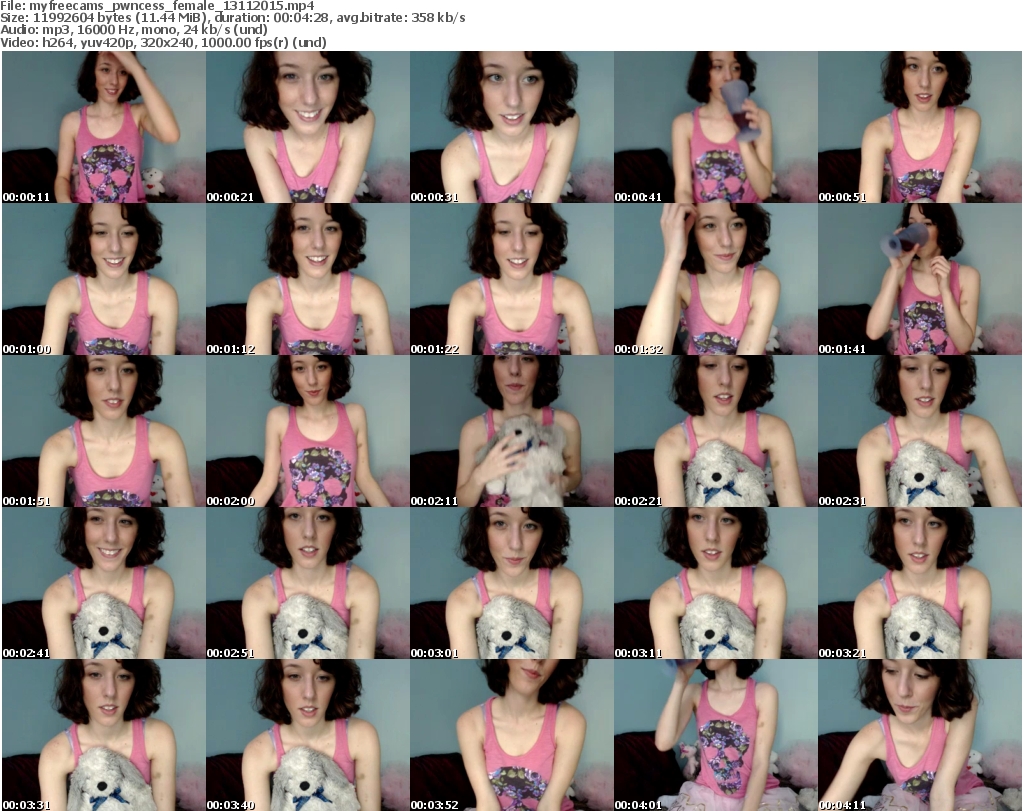Pick the thumbnail stamped 00:02:51
Screen dimensions: 1024x811
[x=308, y=583]
